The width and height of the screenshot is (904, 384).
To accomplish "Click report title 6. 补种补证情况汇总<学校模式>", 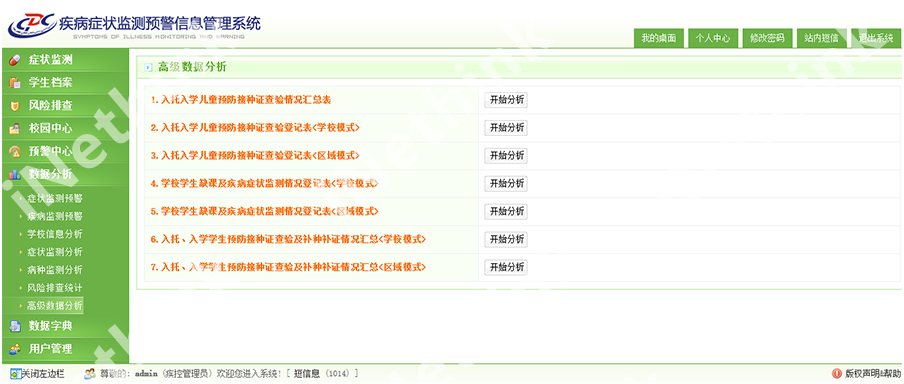I will (288, 239).
